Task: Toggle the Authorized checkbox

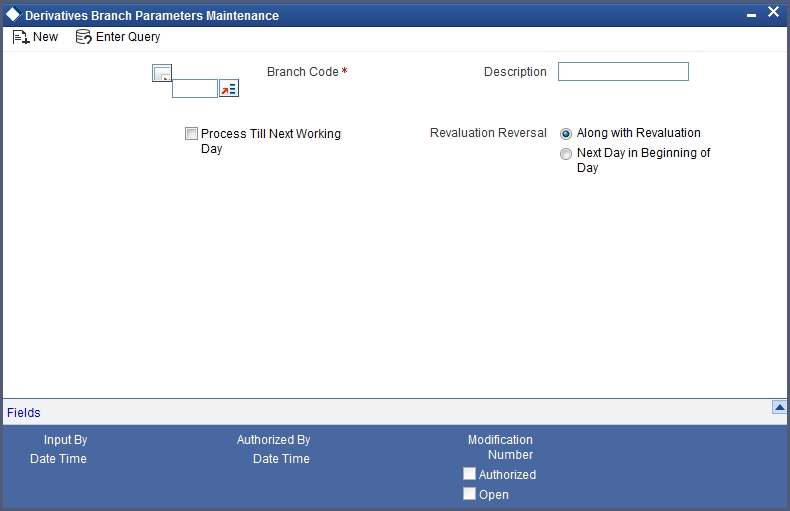Action: pos(469,474)
